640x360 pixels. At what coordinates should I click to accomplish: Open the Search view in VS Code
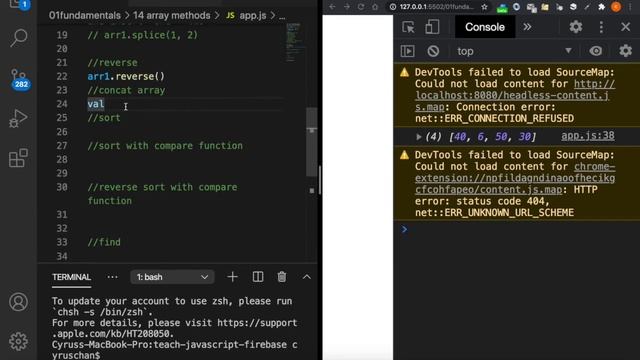click(18, 38)
